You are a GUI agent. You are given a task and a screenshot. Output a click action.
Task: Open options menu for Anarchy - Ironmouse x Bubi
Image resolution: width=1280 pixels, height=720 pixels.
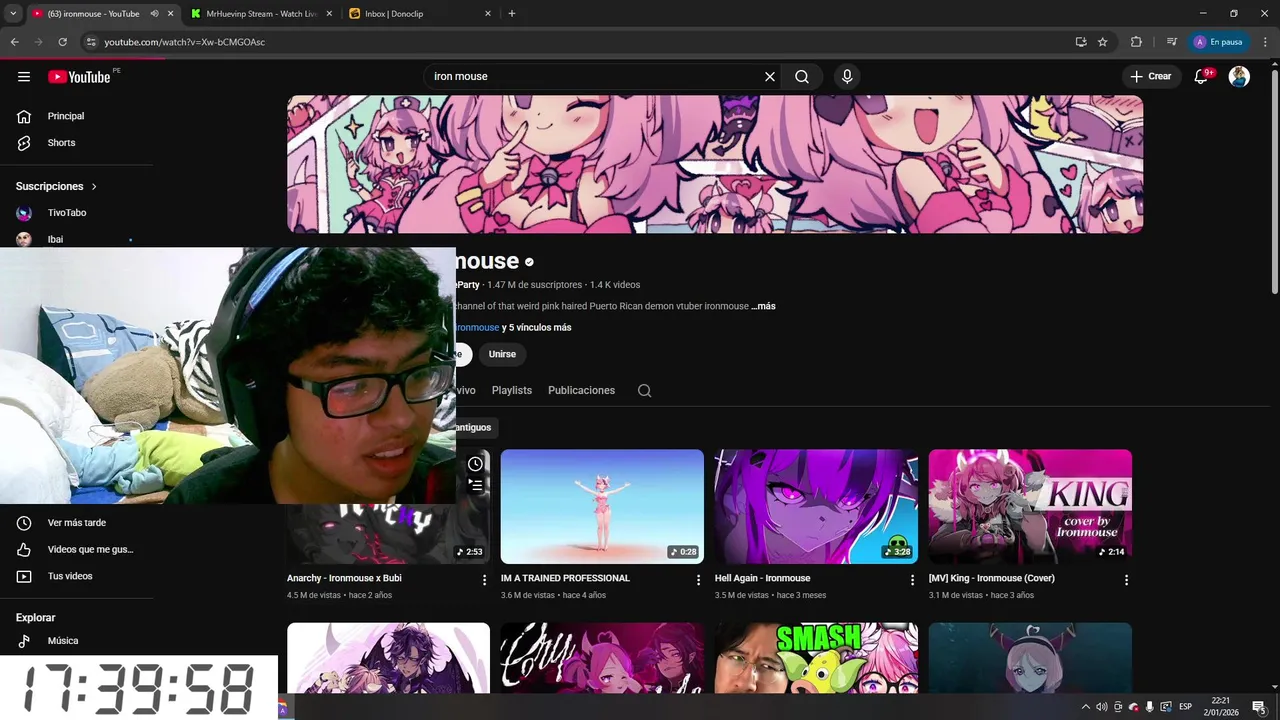click(484, 580)
